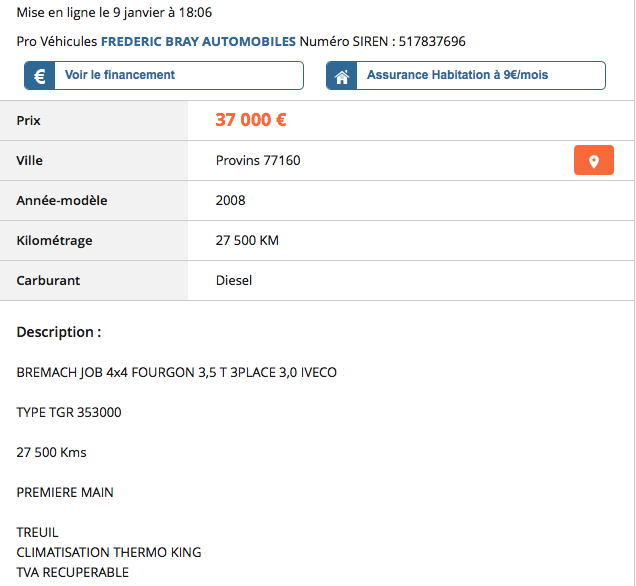Select the Provins 77160 city value
The image size is (636, 586).
pyautogui.click(x=258, y=161)
